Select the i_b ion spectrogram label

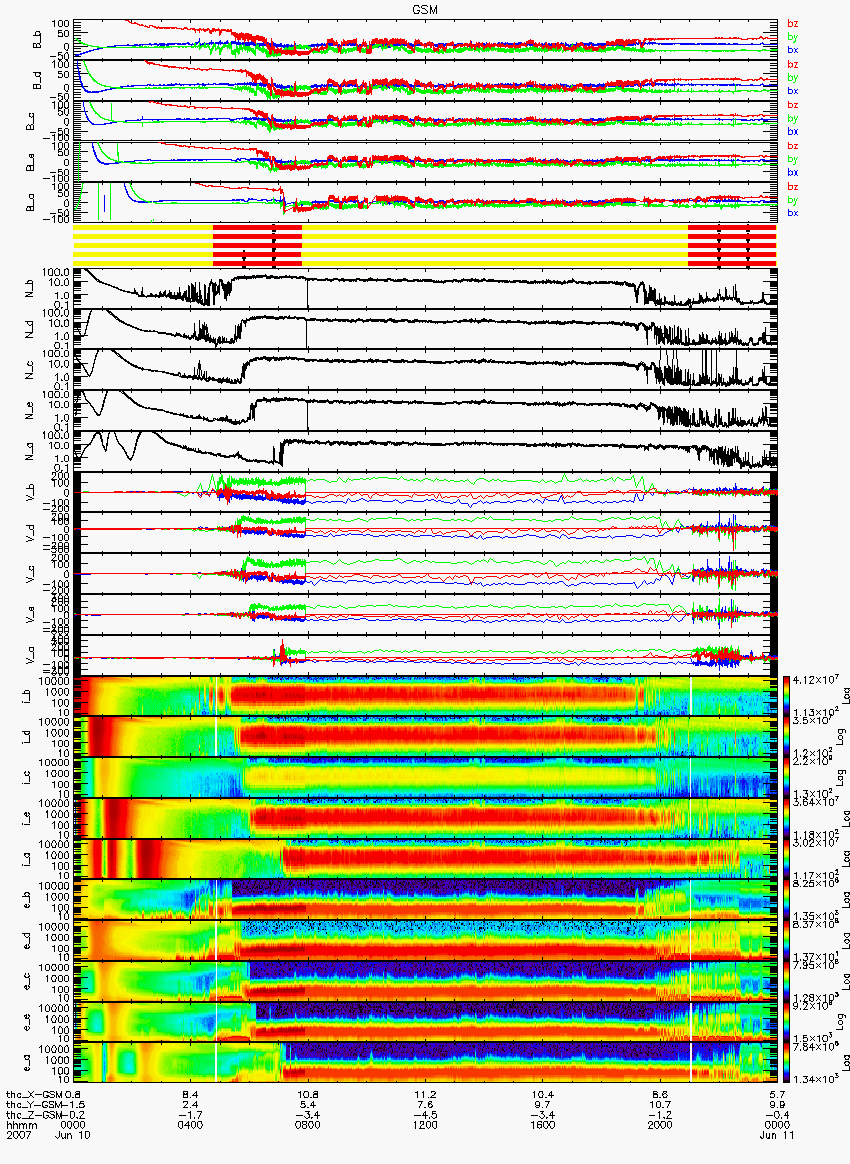(27, 696)
